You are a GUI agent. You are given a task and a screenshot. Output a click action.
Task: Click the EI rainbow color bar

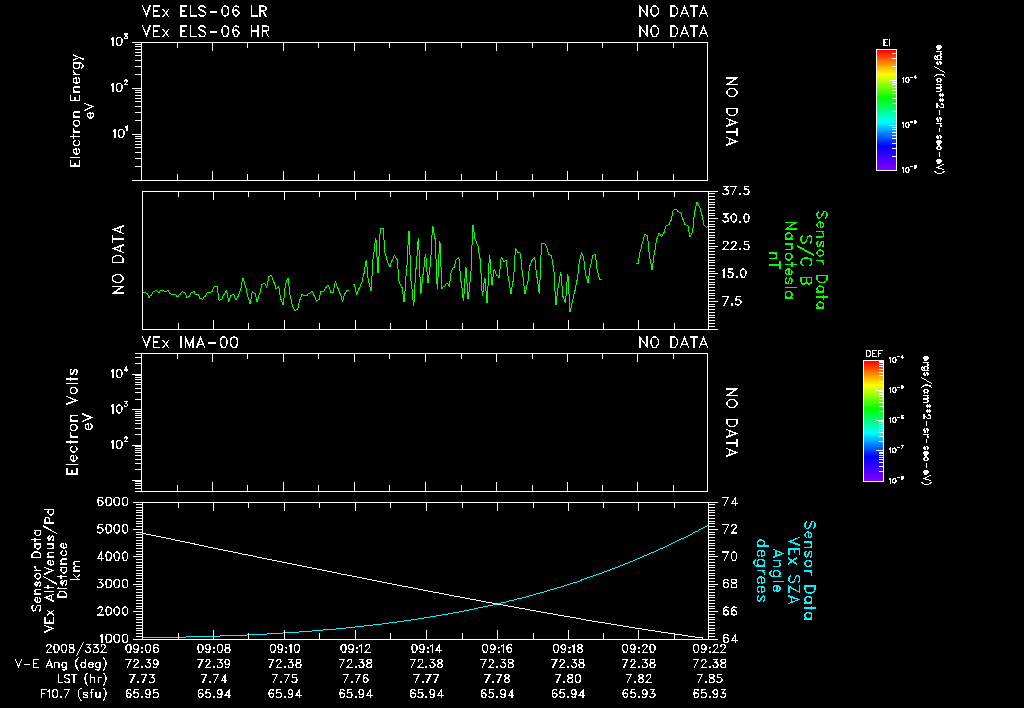tap(886, 110)
